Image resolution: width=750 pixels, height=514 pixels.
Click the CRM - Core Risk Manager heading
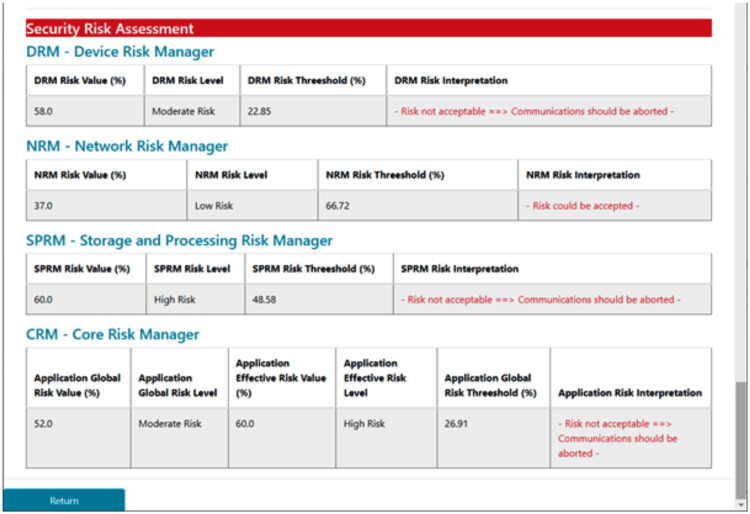112,334
